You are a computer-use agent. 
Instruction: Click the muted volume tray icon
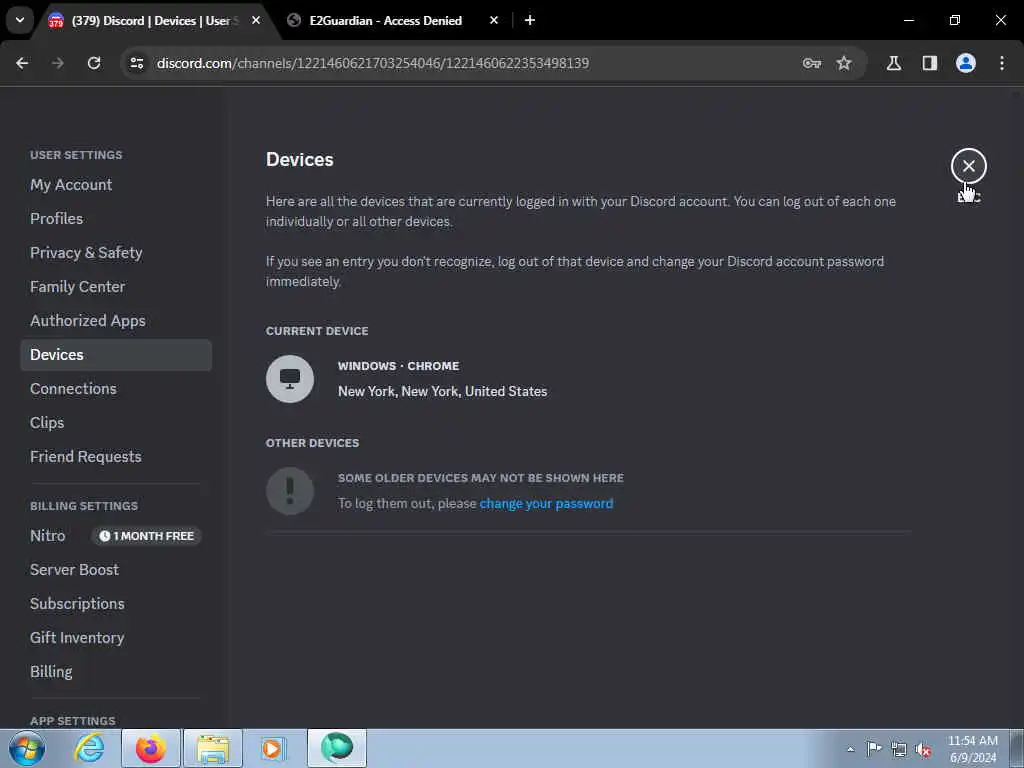point(923,750)
